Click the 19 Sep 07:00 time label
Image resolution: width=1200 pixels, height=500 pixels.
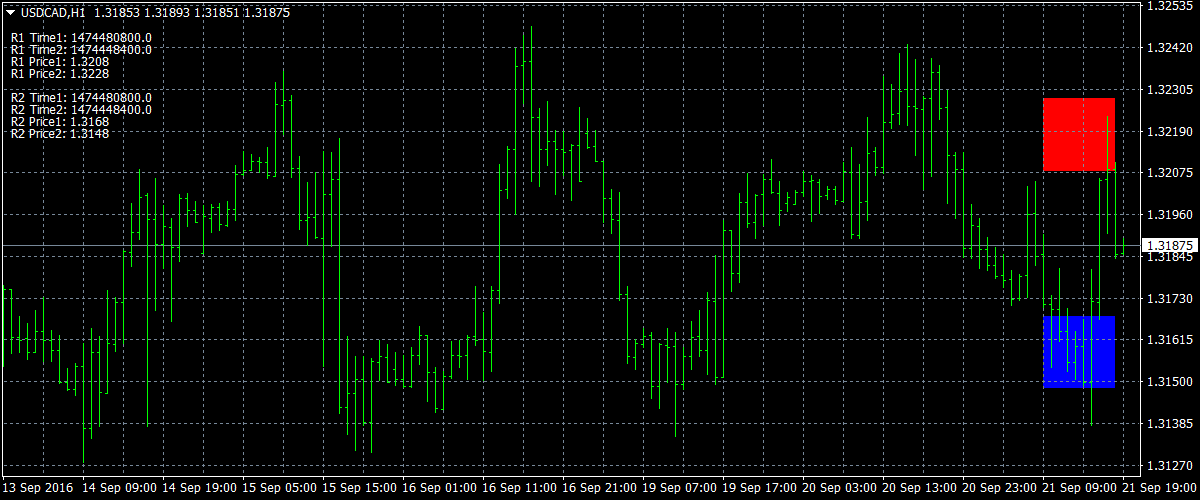679,488
